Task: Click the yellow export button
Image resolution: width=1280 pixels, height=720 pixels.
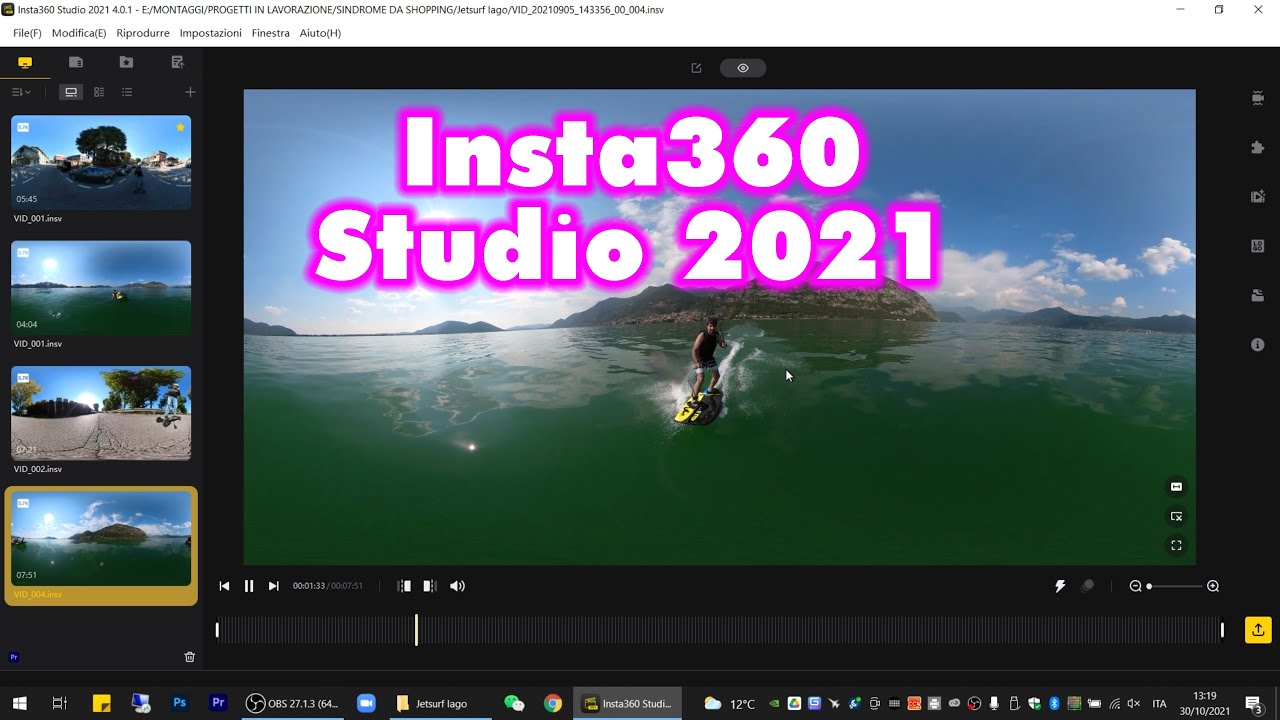Action: pyautogui.click(x=1257, y=629)
